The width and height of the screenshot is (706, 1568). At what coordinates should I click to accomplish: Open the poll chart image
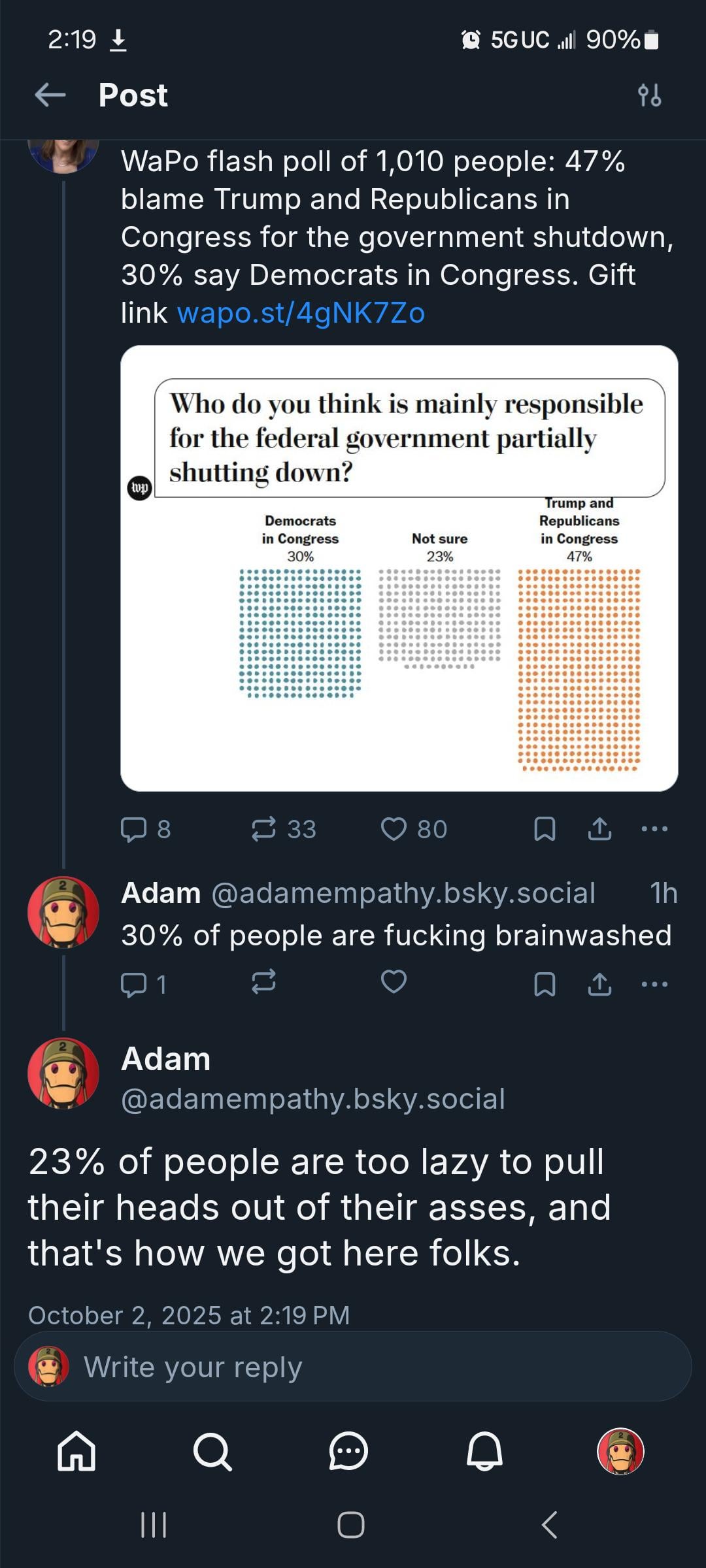399,568
